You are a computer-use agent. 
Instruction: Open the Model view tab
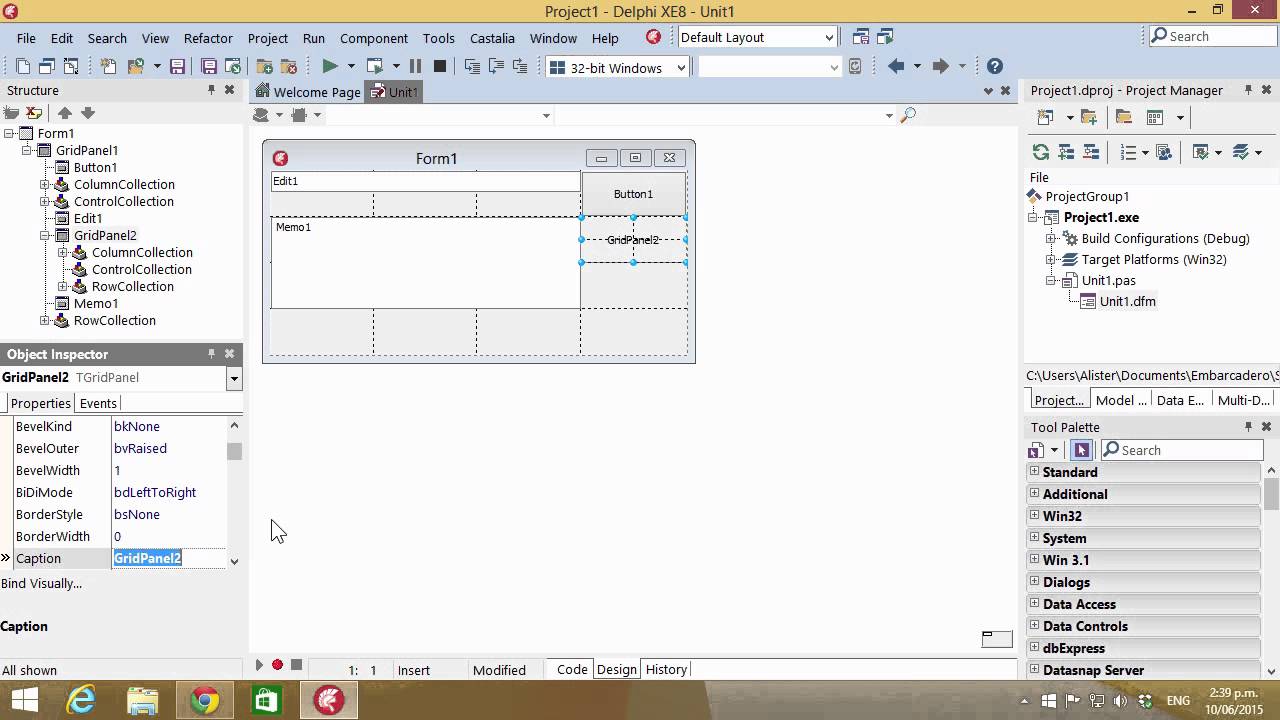coord(1120,400)
